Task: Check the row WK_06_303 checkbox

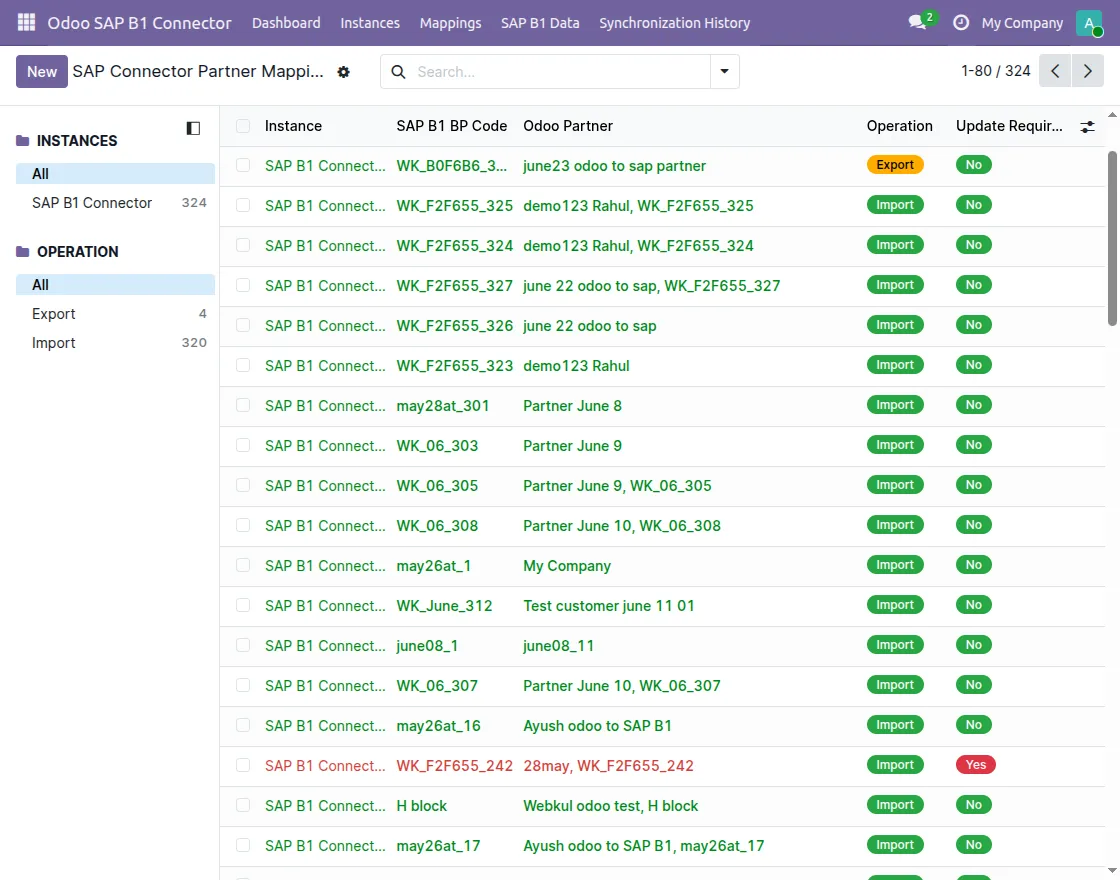Action: (x=243, y=446)
